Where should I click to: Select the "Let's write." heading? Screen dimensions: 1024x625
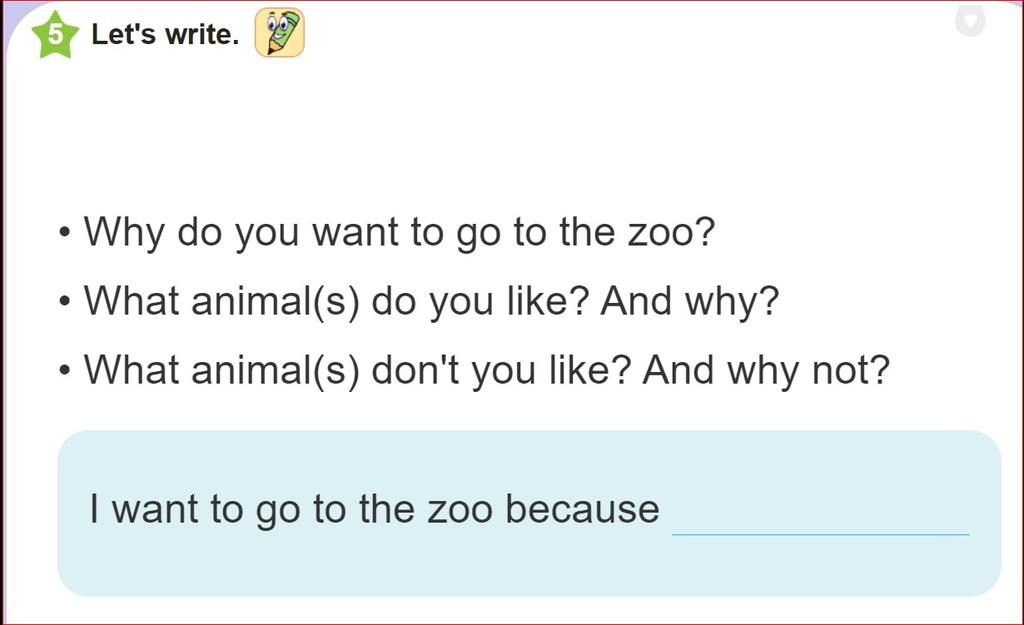(165, 34)
